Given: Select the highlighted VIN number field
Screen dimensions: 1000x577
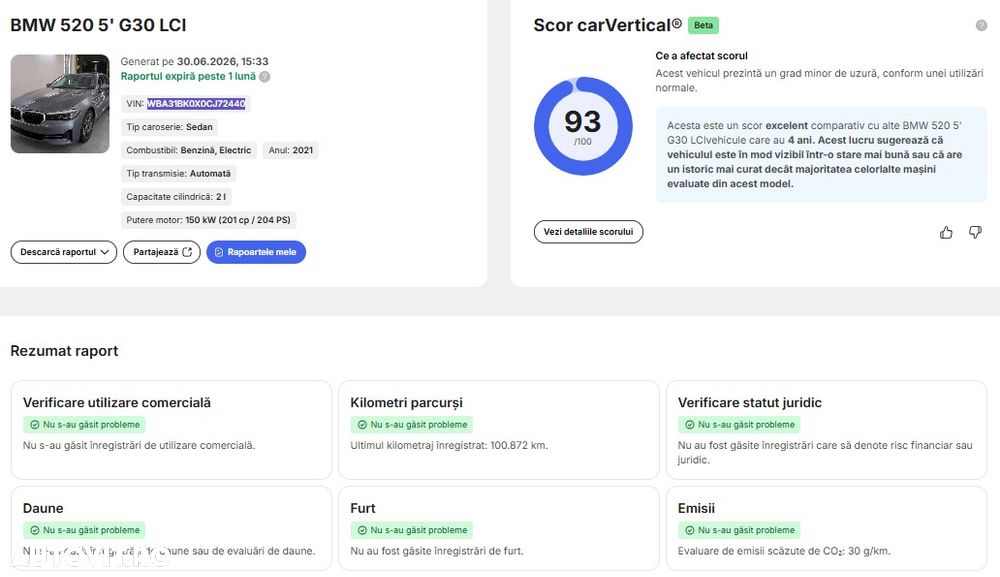Looking at the screenshot, I should tap(196, 104).
